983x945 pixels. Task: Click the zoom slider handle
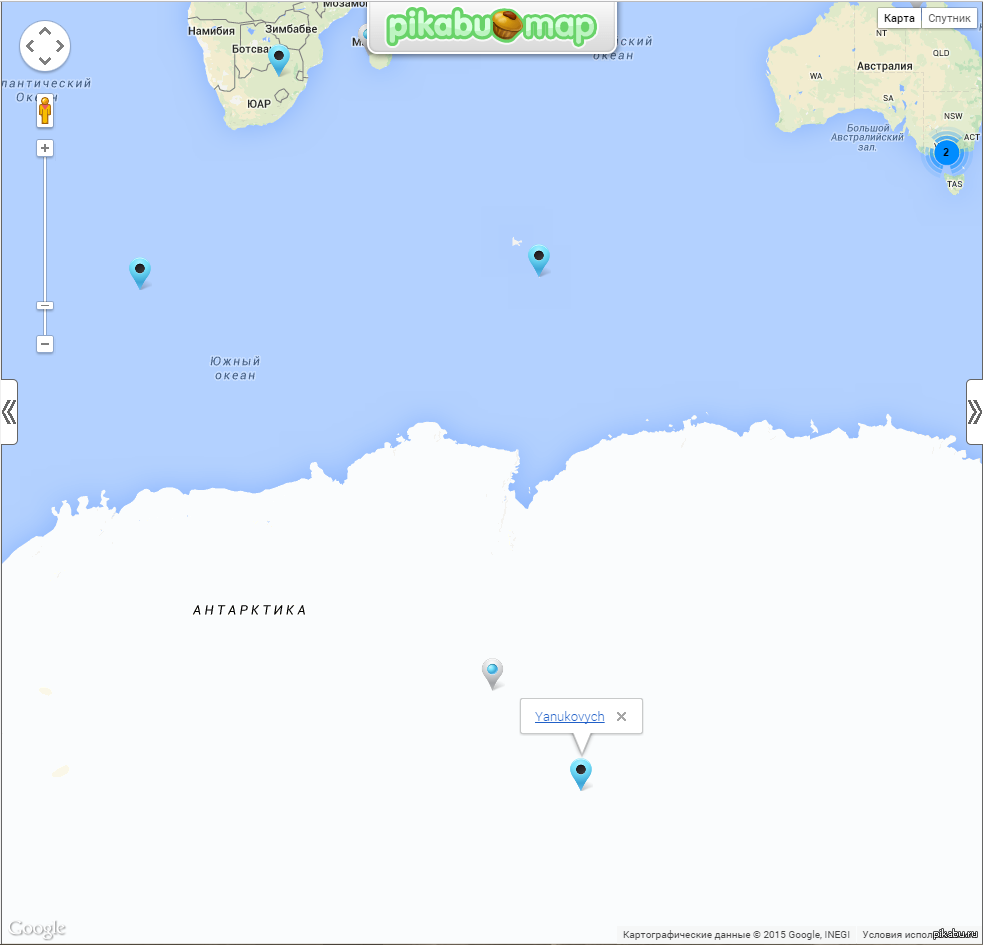(x=45, y=305)
